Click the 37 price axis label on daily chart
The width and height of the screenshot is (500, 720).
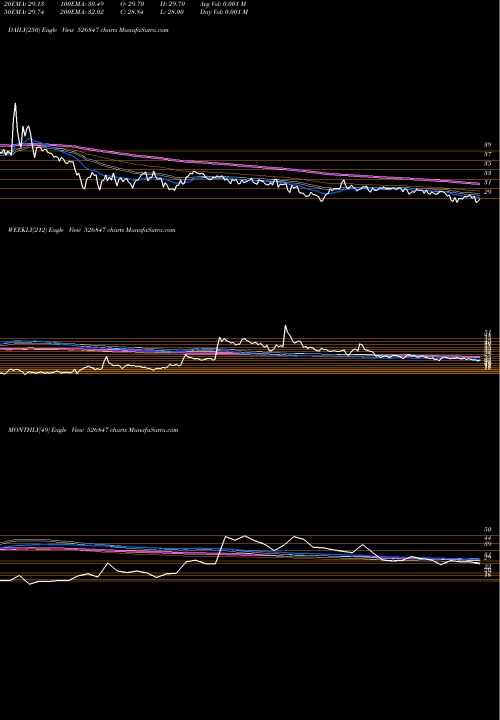pyautogui.click(x=488, y=154)
